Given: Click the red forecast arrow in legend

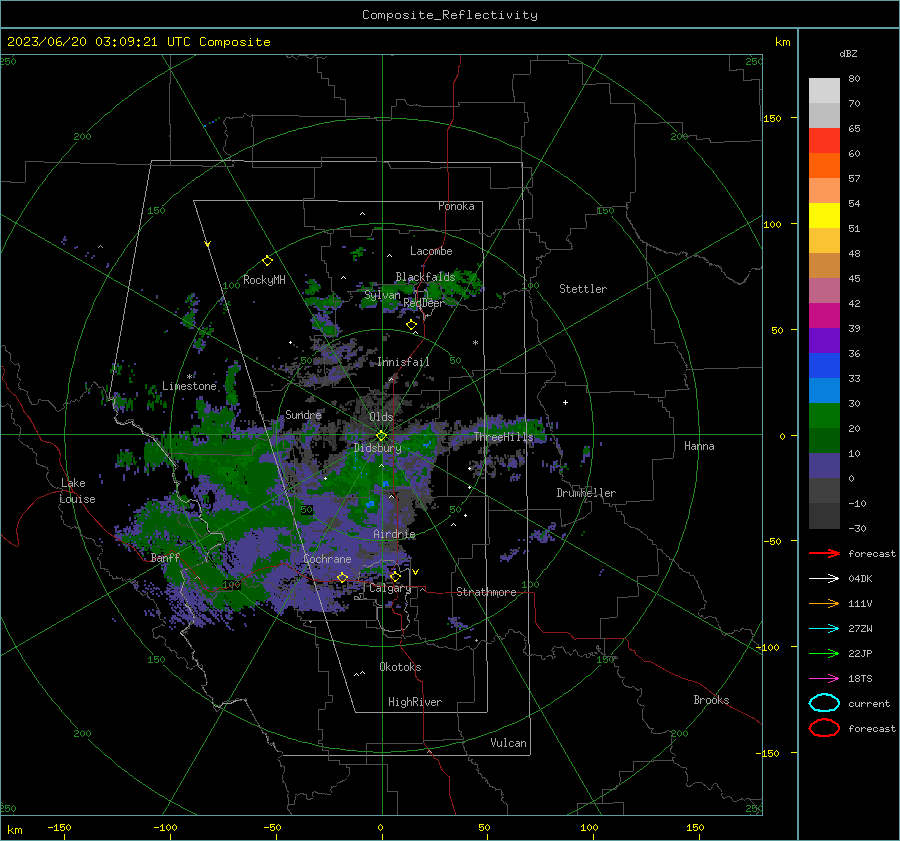Looking at the screenshot, I should tap(824, 553).
